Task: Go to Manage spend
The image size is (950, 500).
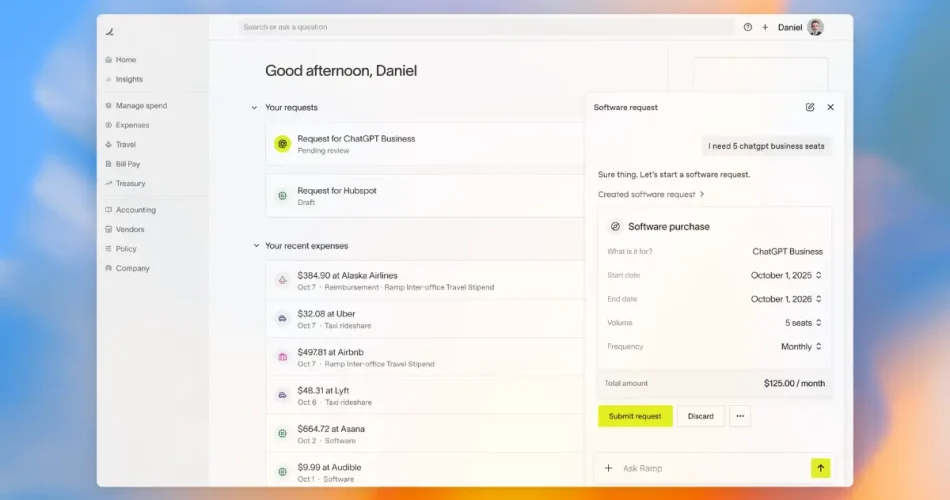Action: [x=136, y=105]
